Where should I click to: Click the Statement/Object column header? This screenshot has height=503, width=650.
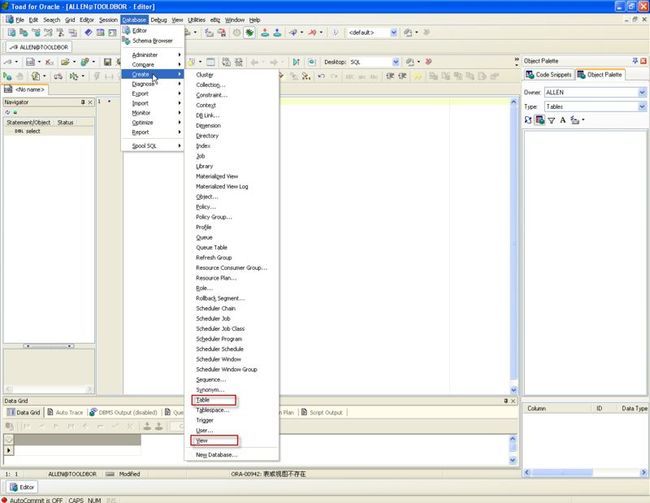(29, 122)
